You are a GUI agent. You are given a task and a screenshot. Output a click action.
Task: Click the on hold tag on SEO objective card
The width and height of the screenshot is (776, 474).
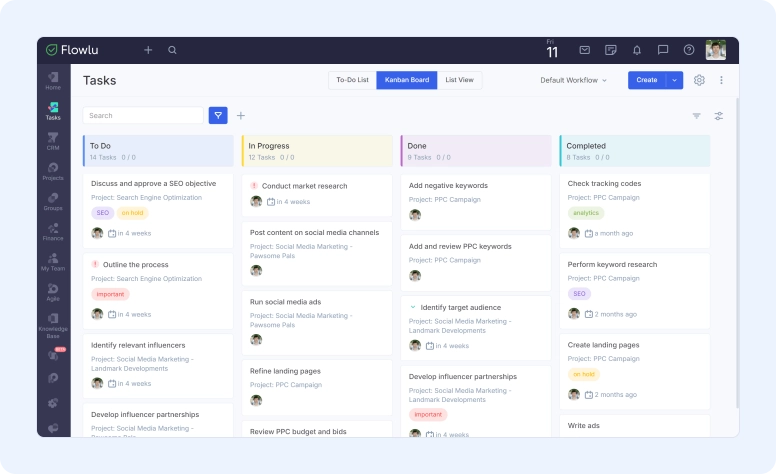tap(132, 213)
